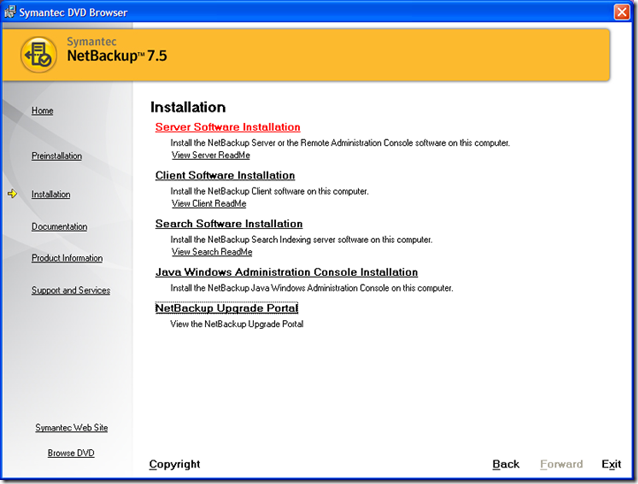The width and height of the screenshot is (638, 484).
Task: Launch Java Windows Administration Console Installation
Action: pos(286,272)
